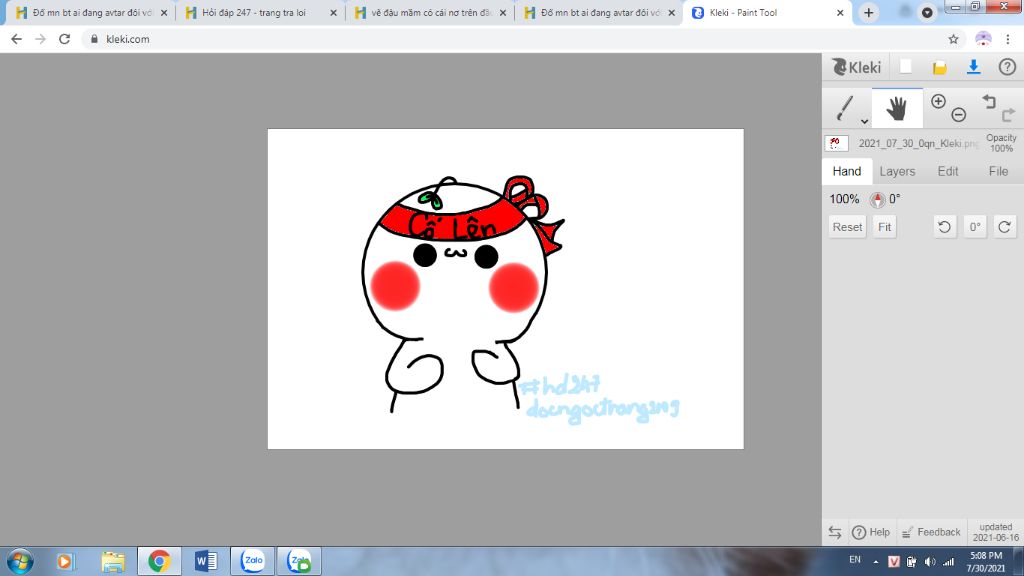
Task: Click the 100% zoom value text
Action: pyautogui.click(x=844, y=199)
